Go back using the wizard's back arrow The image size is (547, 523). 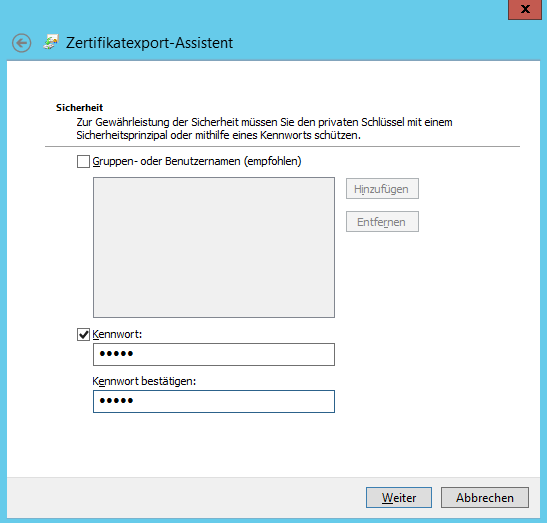click(x=21, y=43)
